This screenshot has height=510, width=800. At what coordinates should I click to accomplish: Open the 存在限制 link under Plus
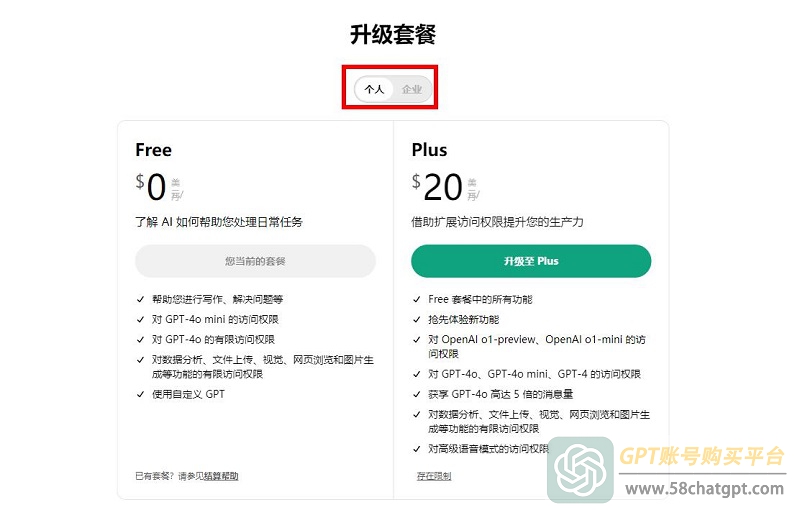434,476
